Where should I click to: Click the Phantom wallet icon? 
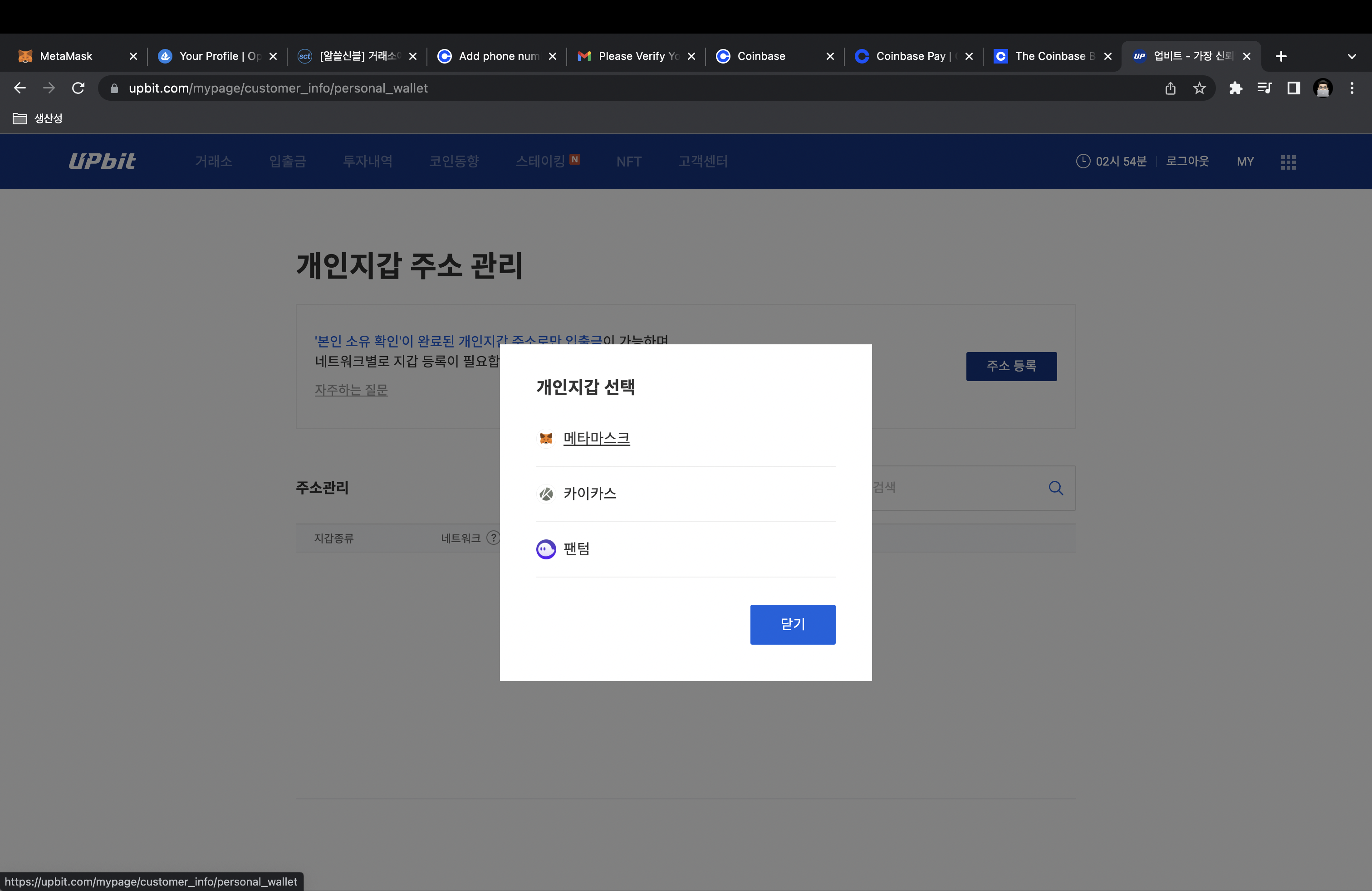[546, 549]
